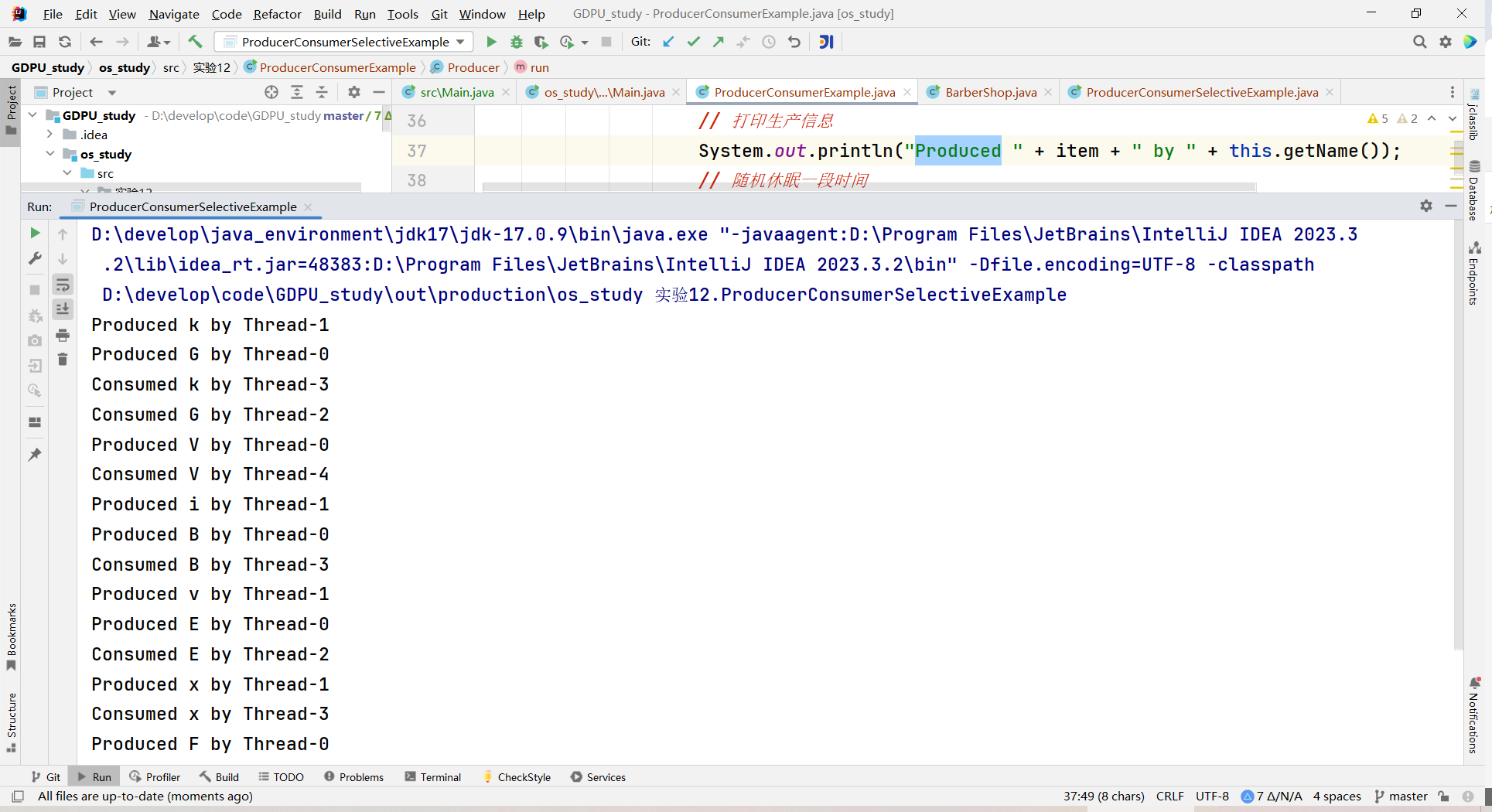The width and height of the screenshot is (1492, 812).
Task: Rerun program with Run panel green play
Action: 35,233
